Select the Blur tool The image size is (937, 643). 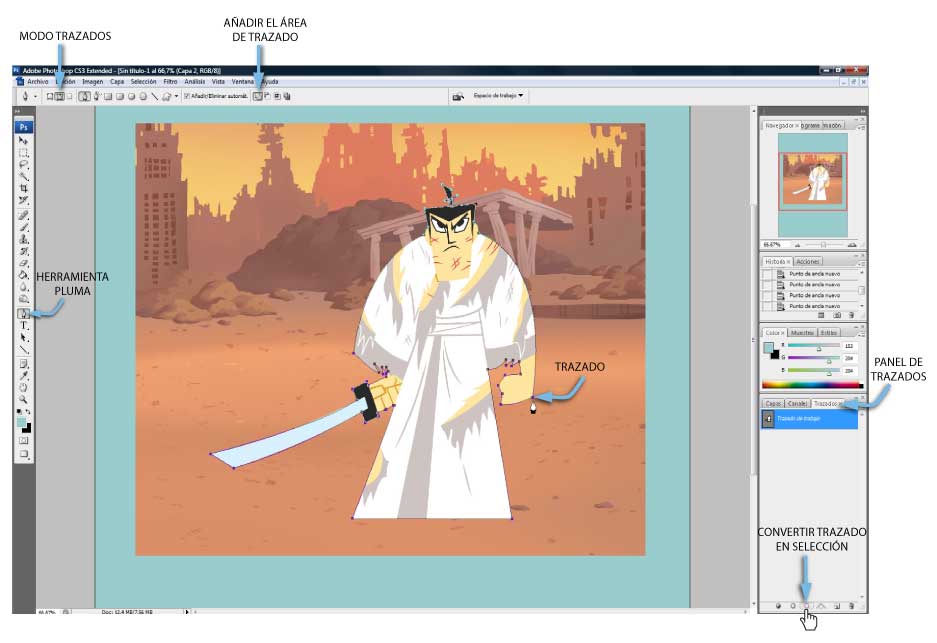tap(23, 287)
